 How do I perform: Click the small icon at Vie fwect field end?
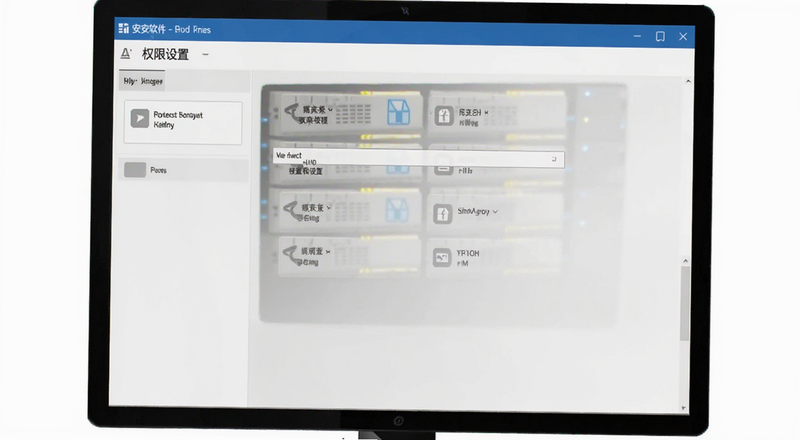554,159
